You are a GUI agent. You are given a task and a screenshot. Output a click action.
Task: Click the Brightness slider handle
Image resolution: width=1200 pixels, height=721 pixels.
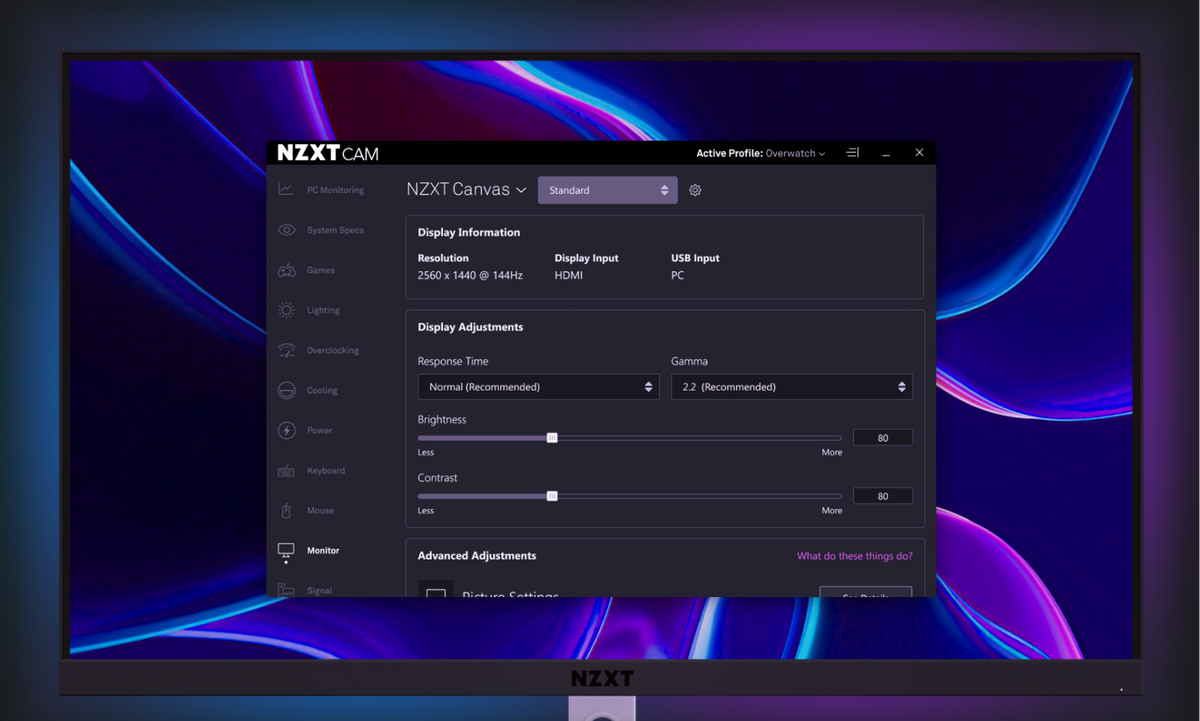pyautogui.click(x=552, y=438)
